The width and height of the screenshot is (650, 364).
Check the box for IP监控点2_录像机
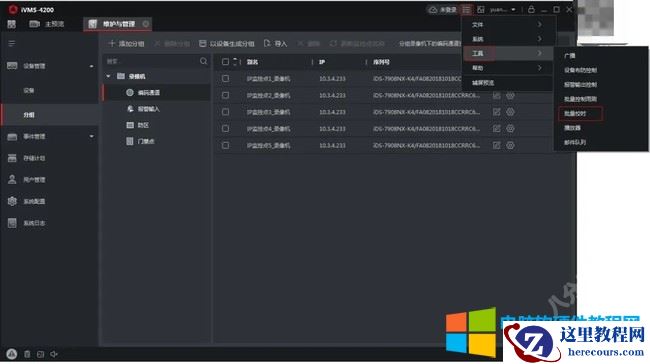click(x=225, y=95)
